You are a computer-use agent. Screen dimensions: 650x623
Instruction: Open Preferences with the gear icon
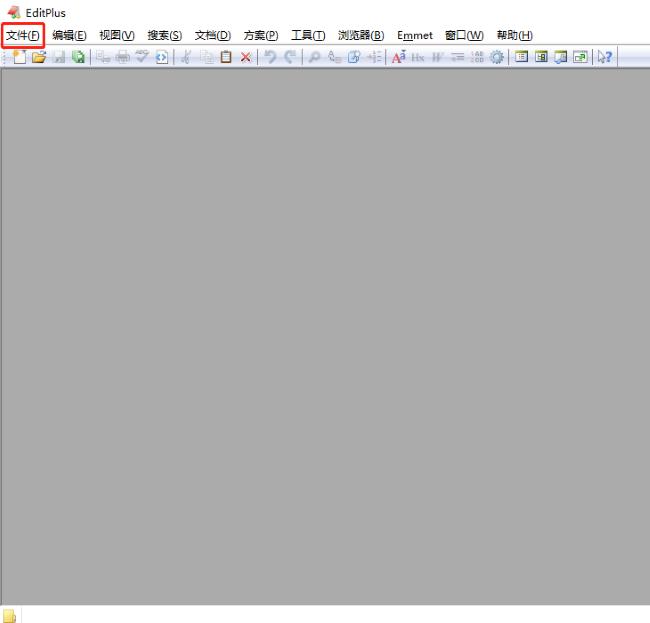[496, 57]
